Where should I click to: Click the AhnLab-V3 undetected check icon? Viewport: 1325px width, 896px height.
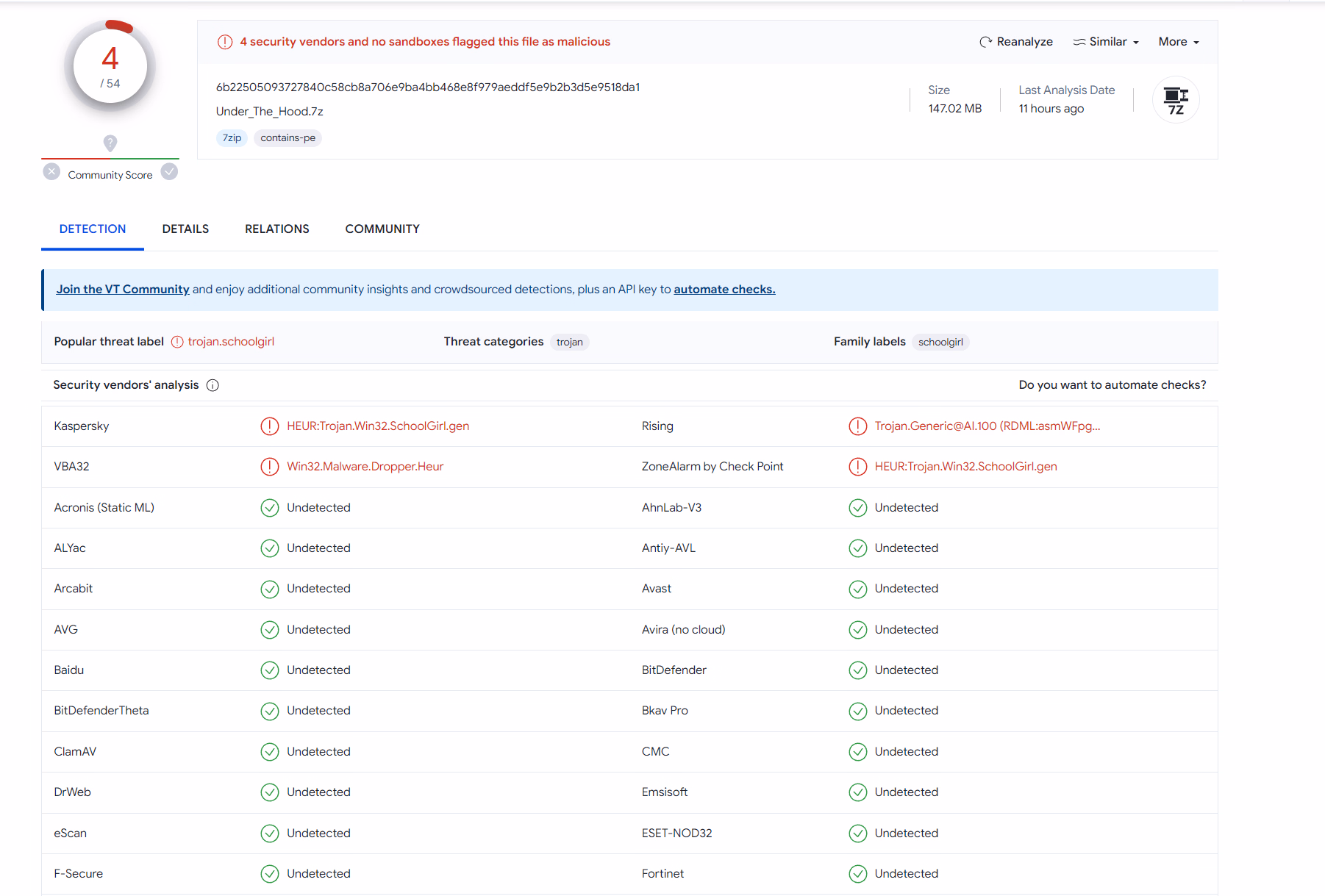(x=858, y=508)
